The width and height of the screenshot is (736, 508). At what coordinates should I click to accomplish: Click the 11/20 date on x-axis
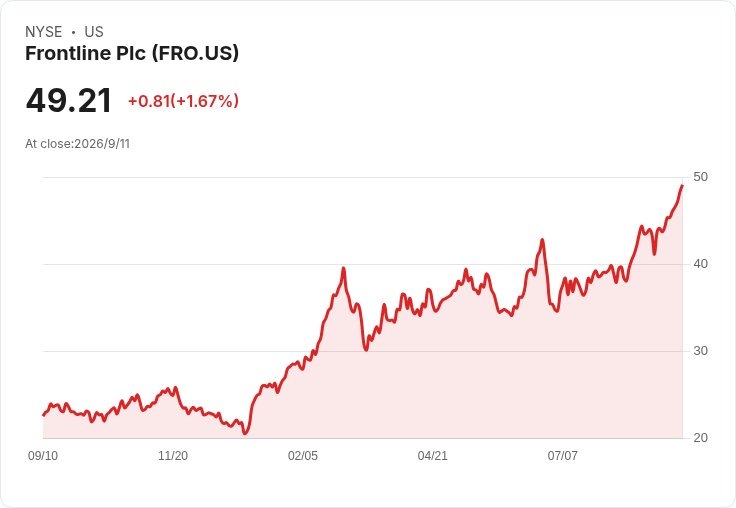[173, 455]
